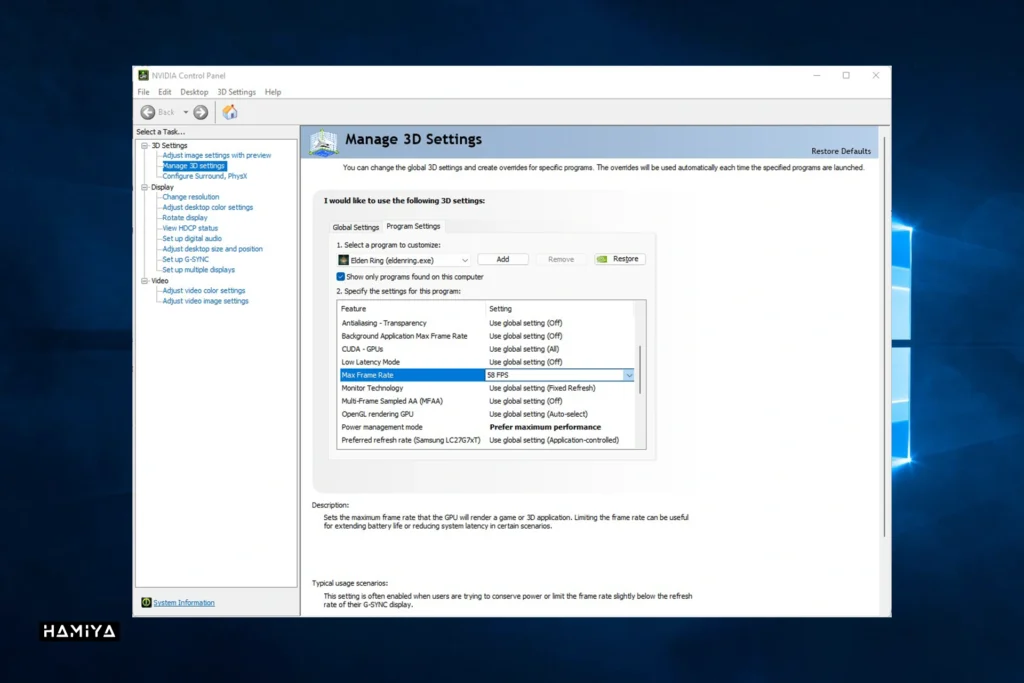Open the File menu
The image size is (1024, 683).
(x=144, y=92)
